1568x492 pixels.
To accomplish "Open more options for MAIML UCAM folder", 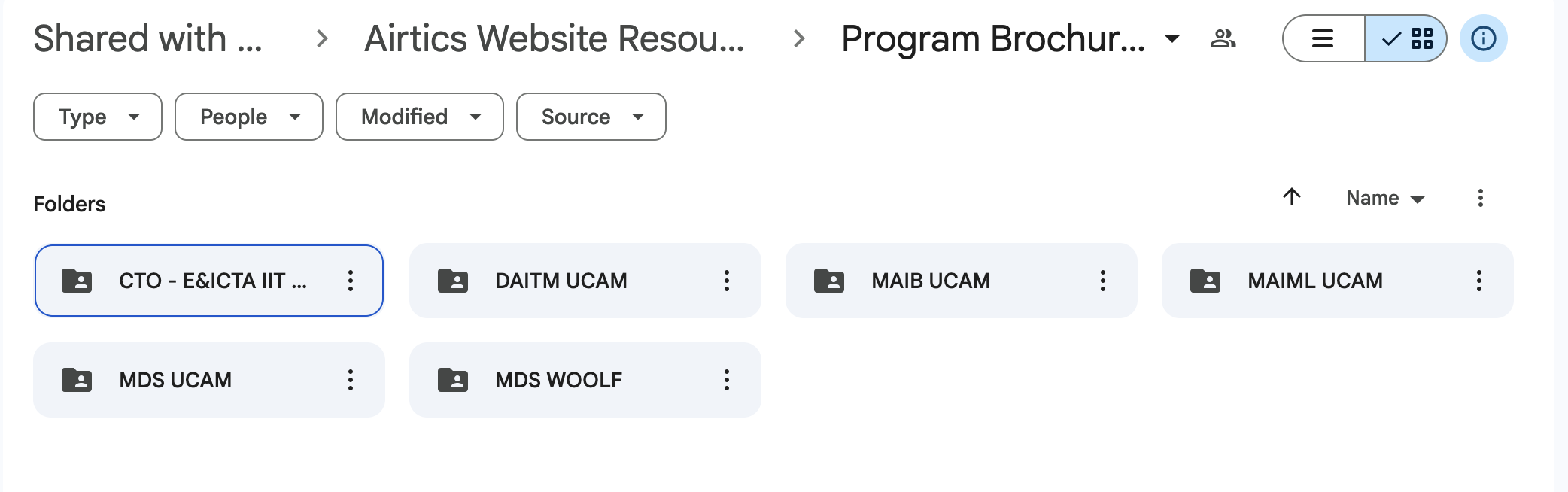I will pyautogui.click(x=1478, y=281).
